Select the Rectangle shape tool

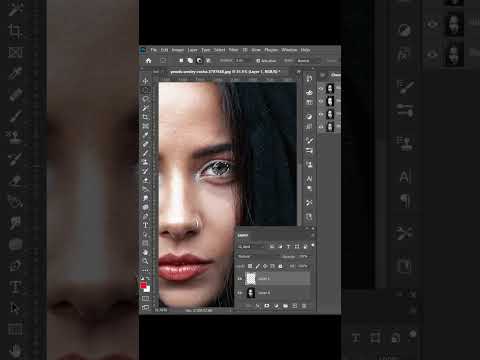click(x=146, y=243)
